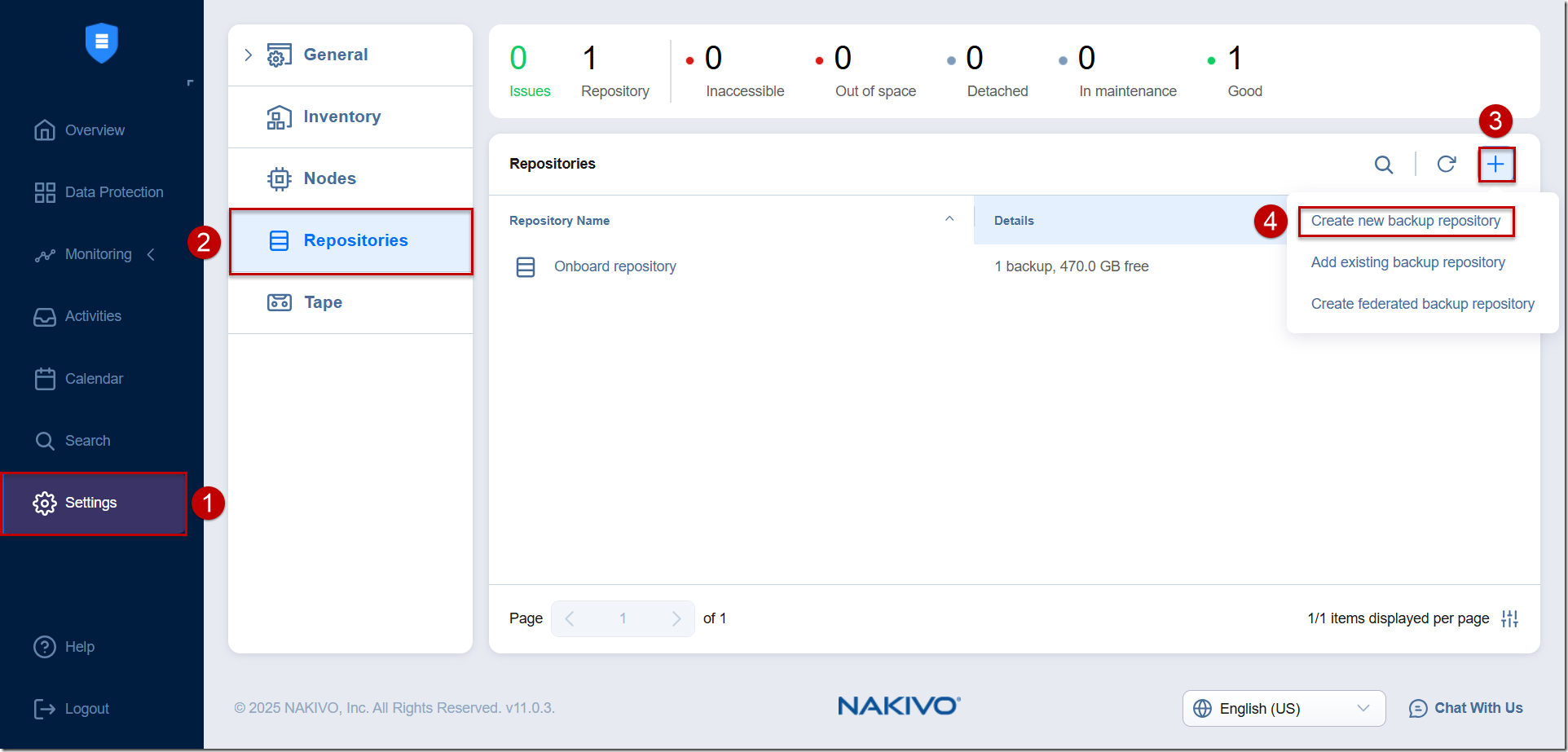
Task: Click the General gear-window icon
Action: pyautogui.click(x=279, y=55)
